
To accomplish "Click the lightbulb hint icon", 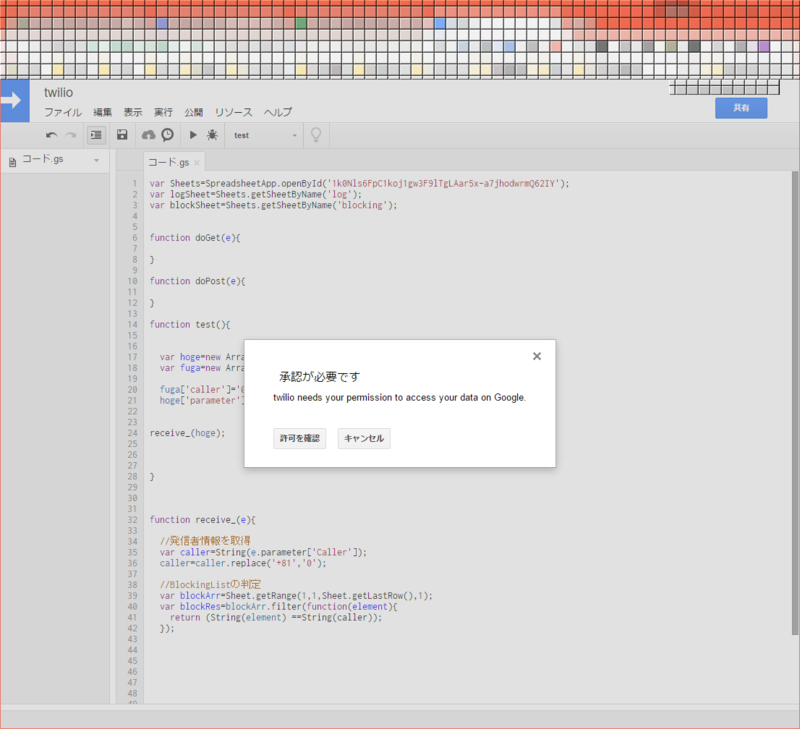I will [316, 135].
